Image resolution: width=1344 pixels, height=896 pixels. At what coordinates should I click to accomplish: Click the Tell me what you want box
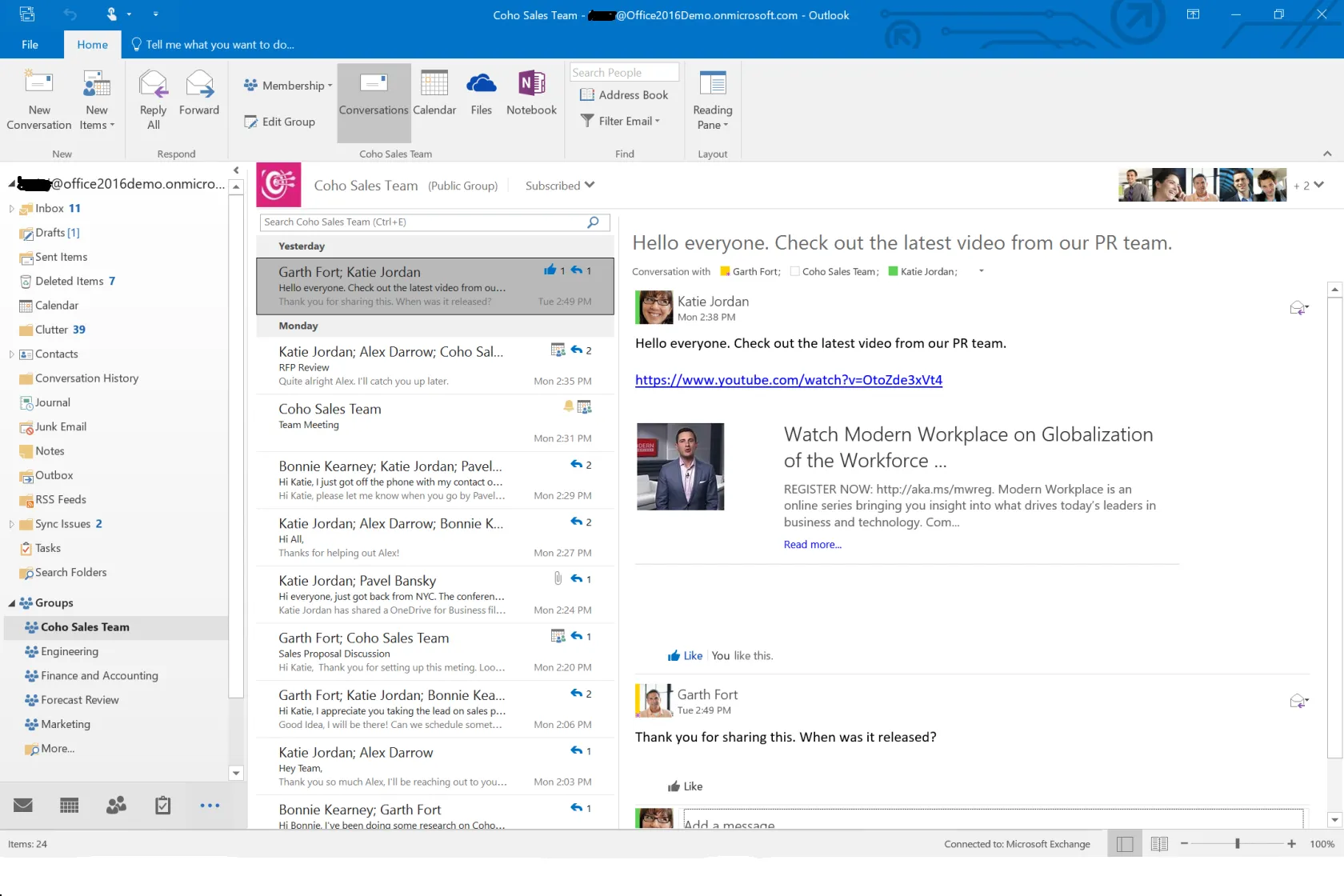click(213, 45)
